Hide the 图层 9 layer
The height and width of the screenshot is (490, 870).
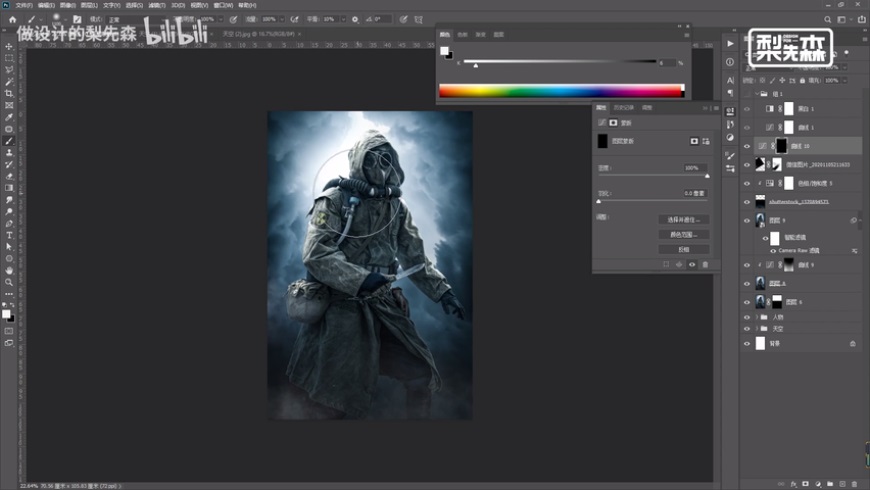(747, 220)
